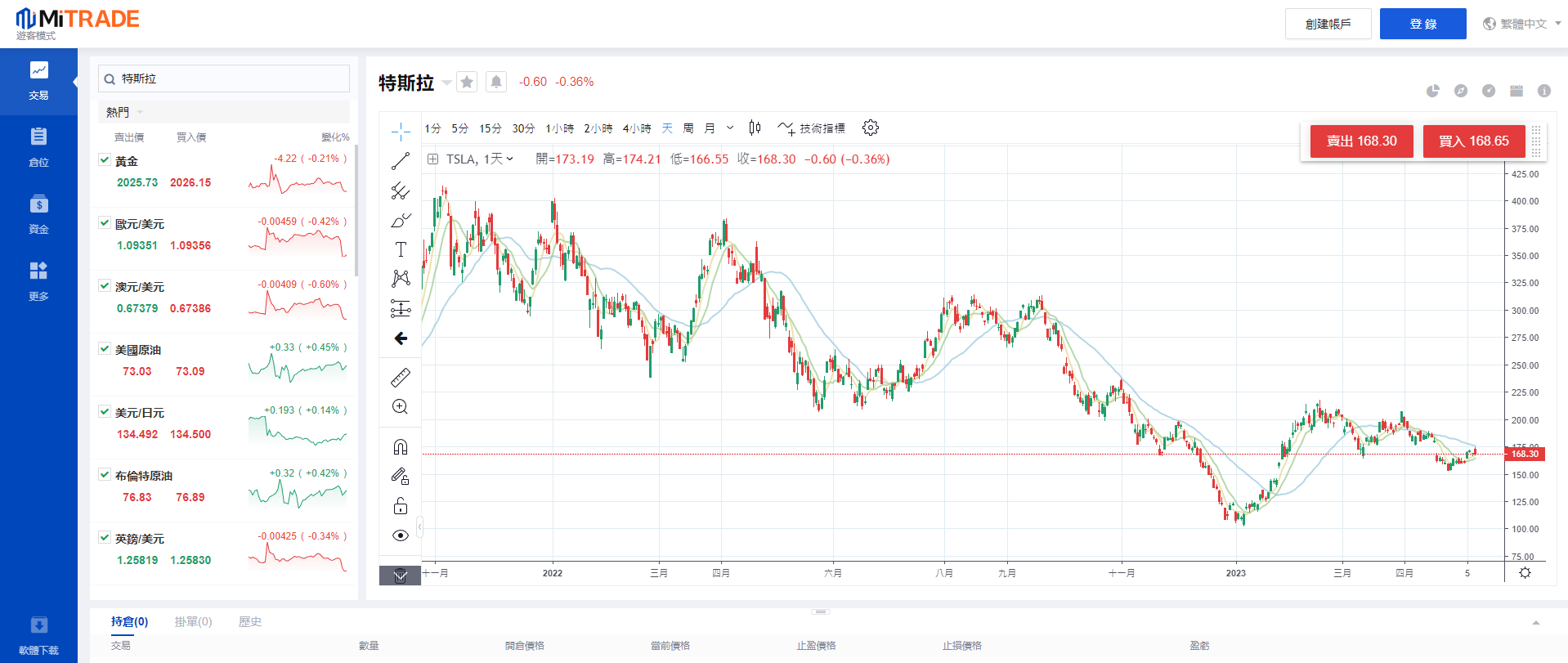The height and width of the screenshot is (663, 1568).
Task: Open chart settings gear icon
Action: click(871, 128)
